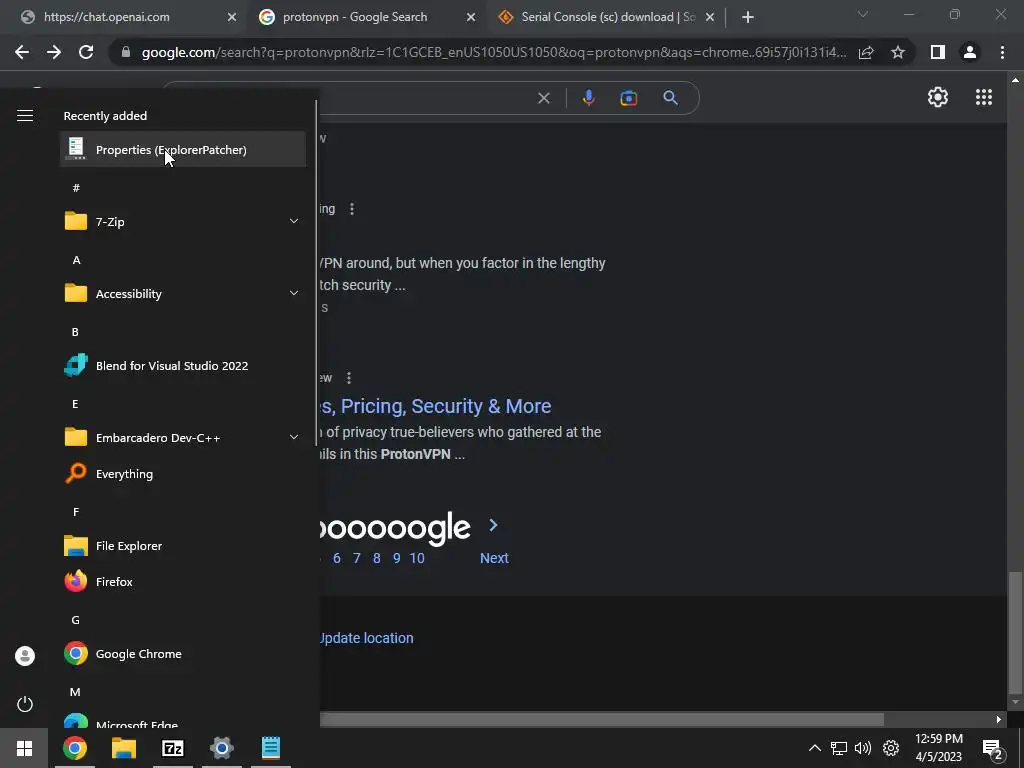Toggle the Start menu hamburger button
The width and height of the screenshot is (1024, 768).
coord(25,116)
